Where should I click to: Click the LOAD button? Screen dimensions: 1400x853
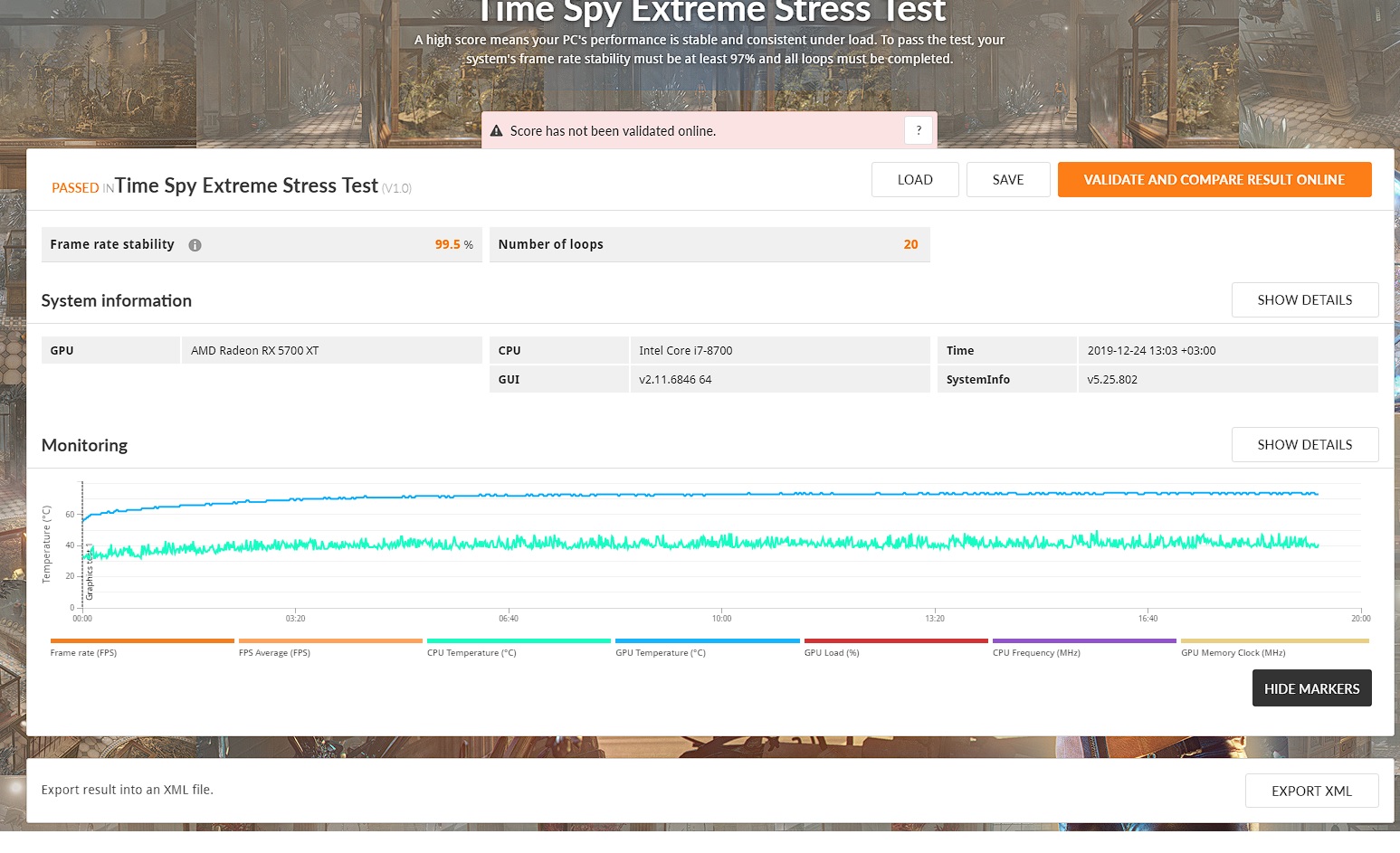(x=915, y=179)
